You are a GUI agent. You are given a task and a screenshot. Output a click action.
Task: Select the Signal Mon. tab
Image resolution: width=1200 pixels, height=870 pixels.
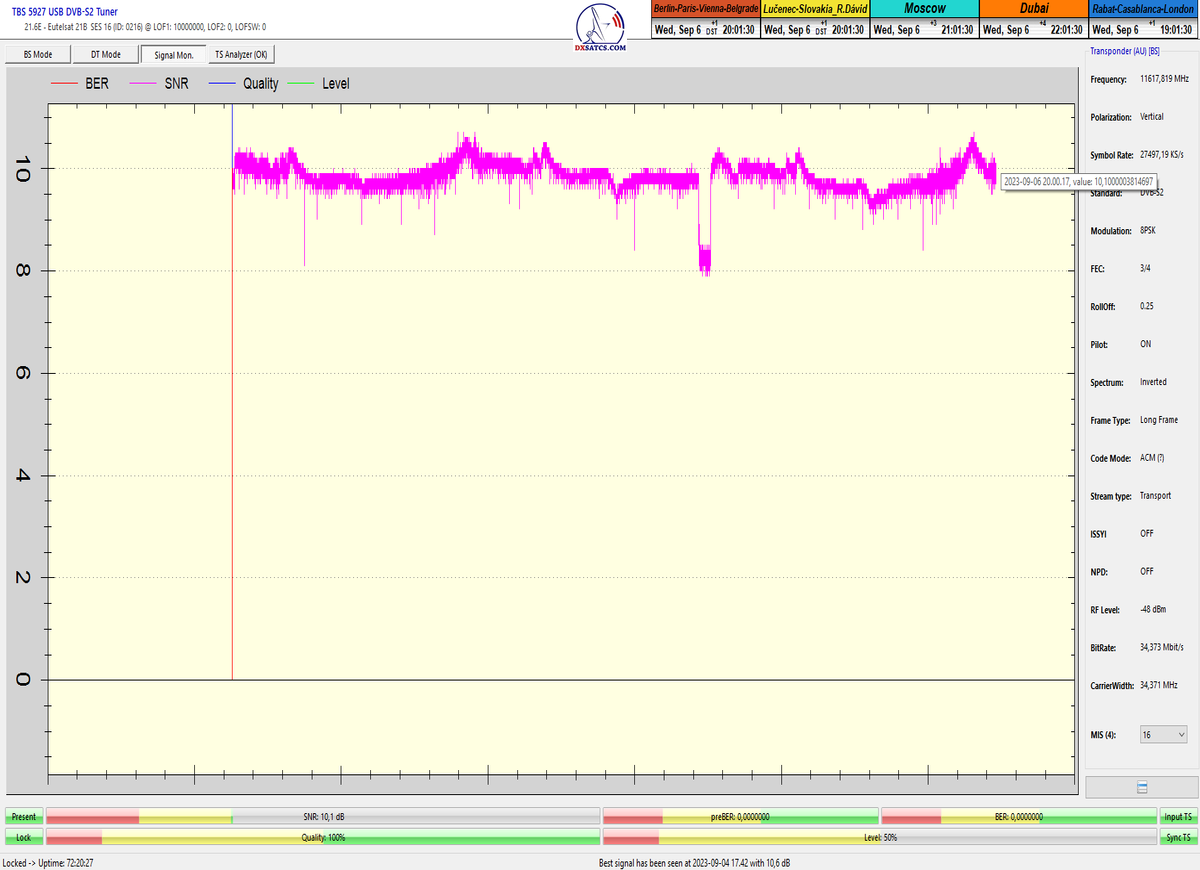coord(173,55)
